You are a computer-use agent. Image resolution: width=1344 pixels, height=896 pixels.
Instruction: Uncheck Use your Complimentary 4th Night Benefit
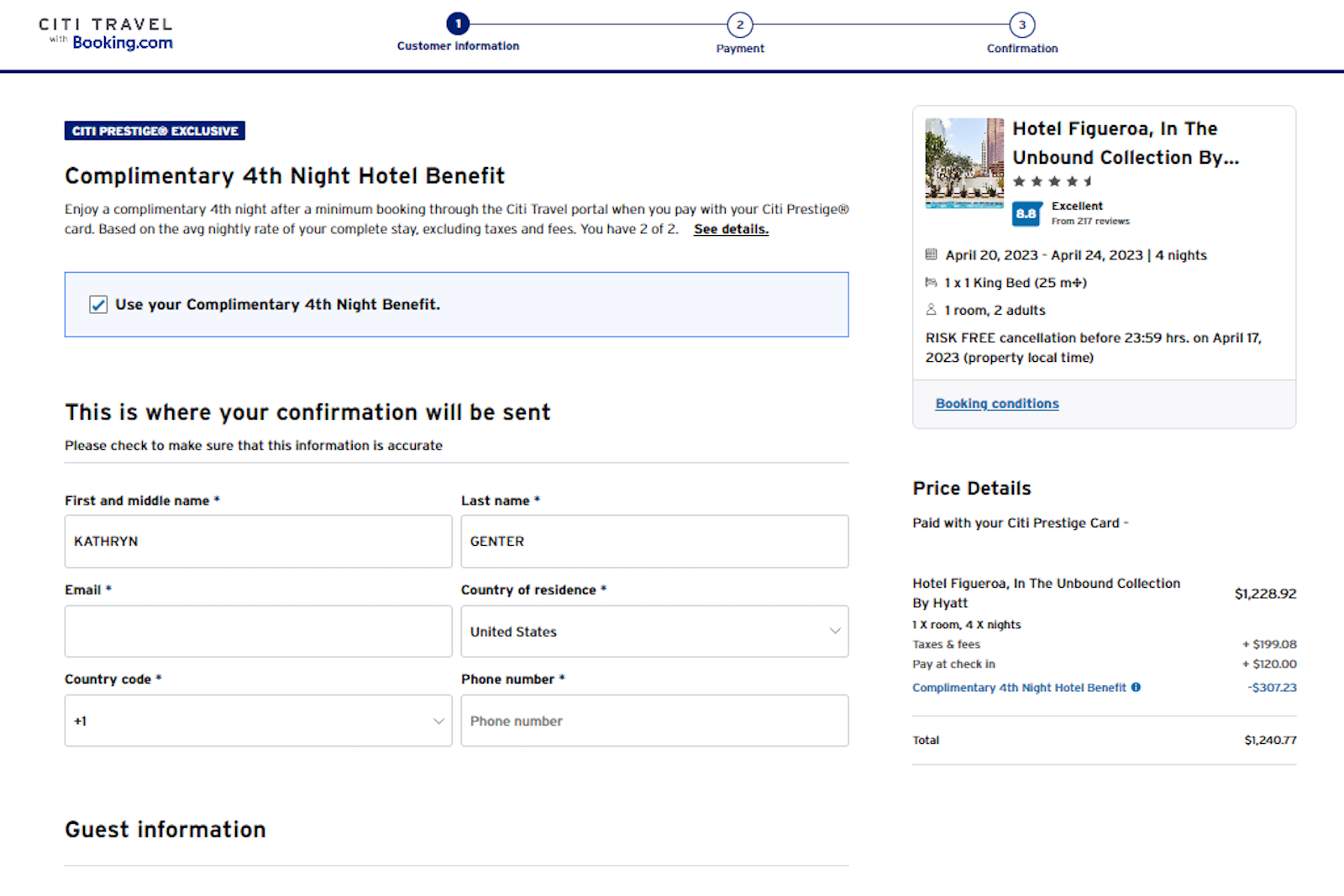tap(98, 305)
